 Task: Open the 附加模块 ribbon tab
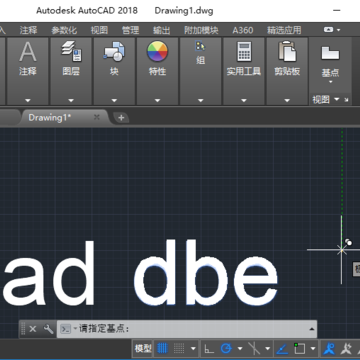[x=201, y=30]
